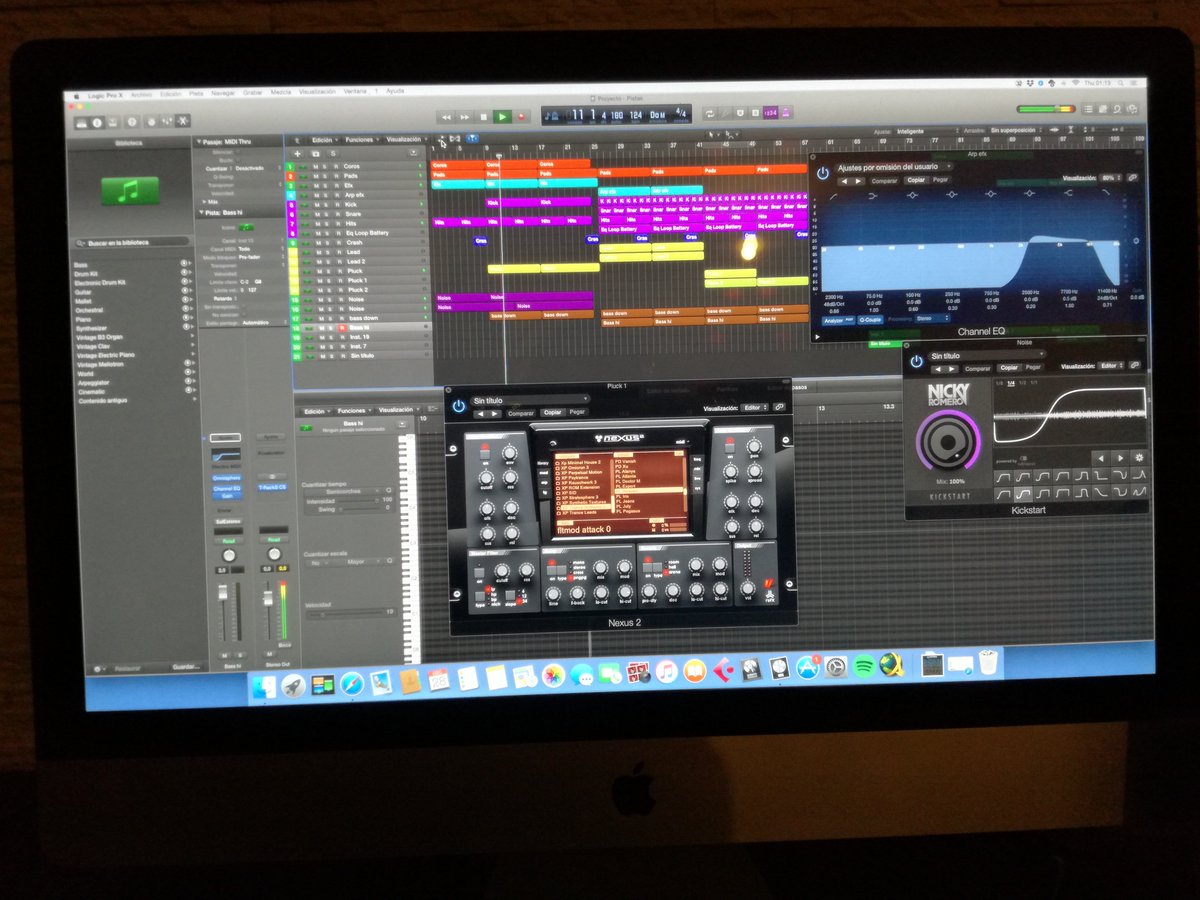Select the Synthesizer library category

92,327
